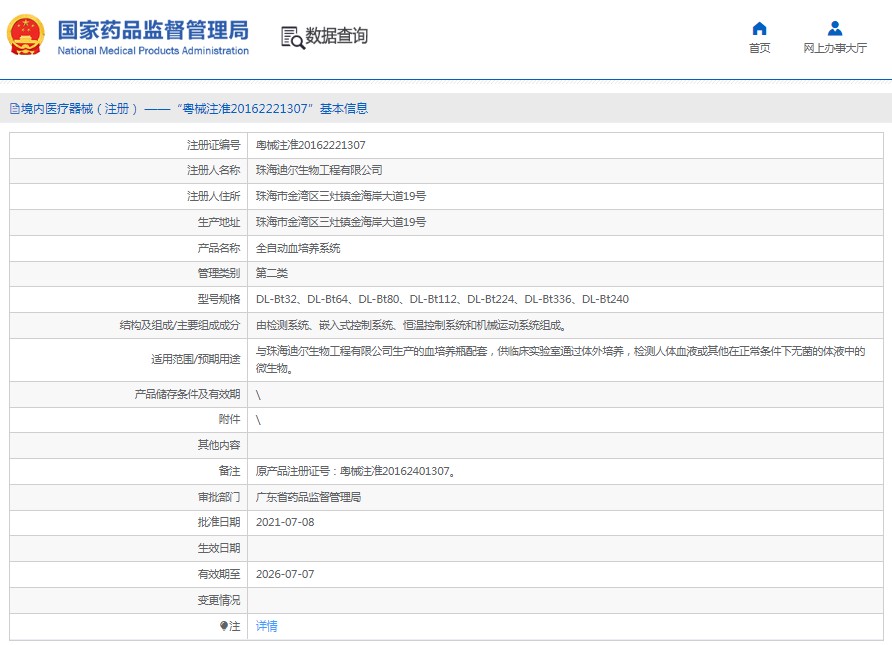The height and width of the screenshot is (645, 892).
Task: Click the 适用范围 intended use description
Action: pyautogui.click(x=560, y=359)
